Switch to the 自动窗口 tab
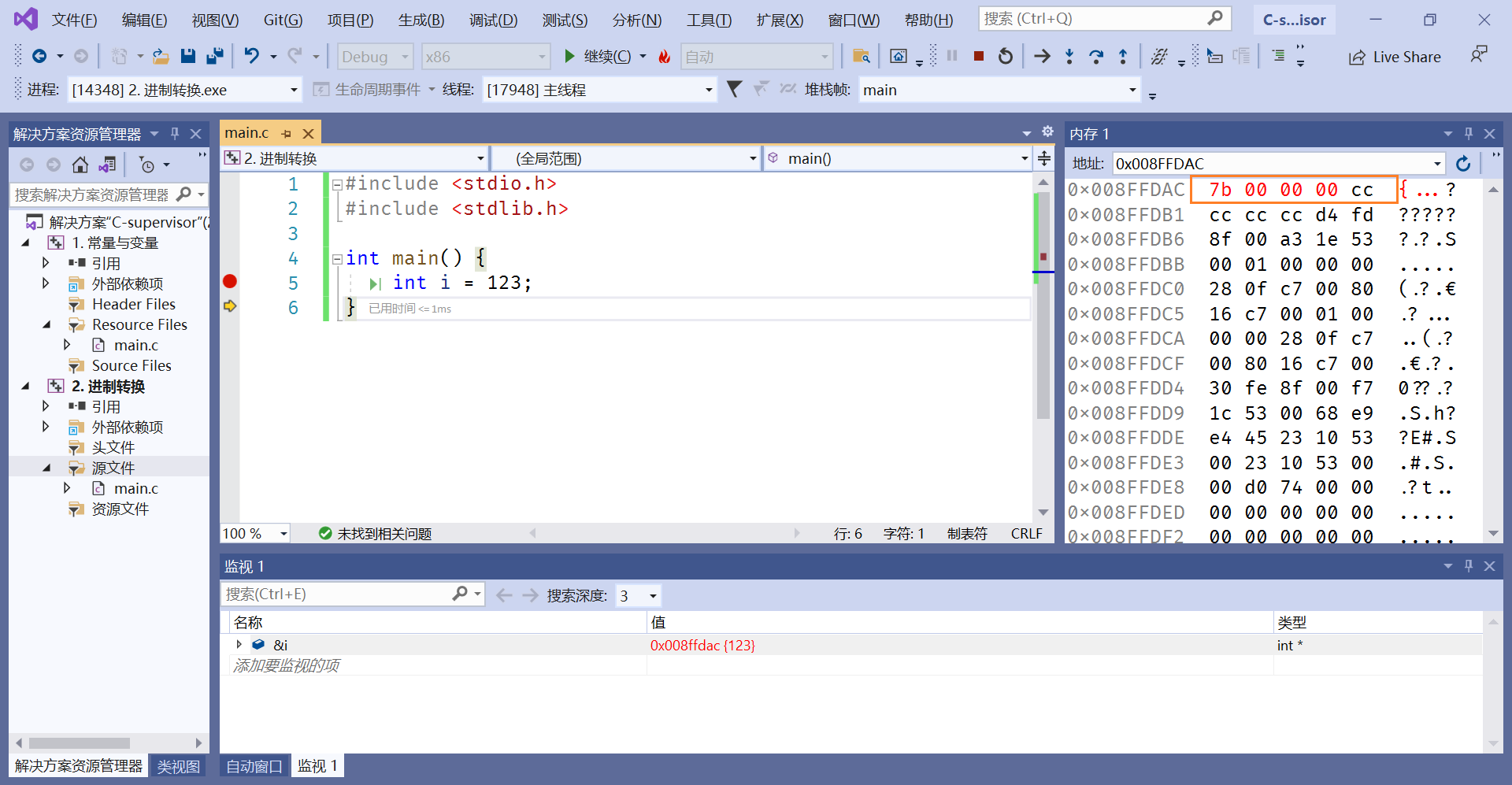1512x785 pixels. 254,766
